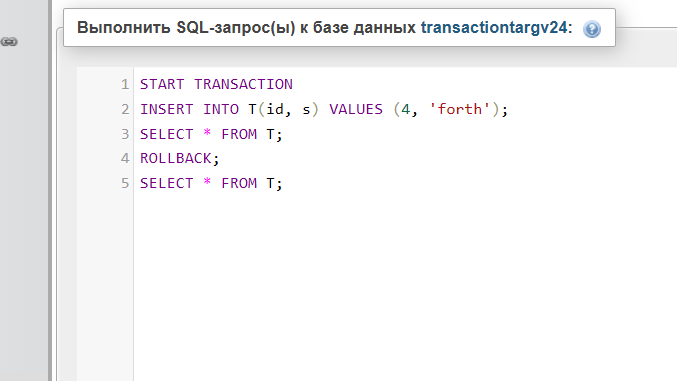Click the last SELECT * FROM T line

tap(211, 183)
